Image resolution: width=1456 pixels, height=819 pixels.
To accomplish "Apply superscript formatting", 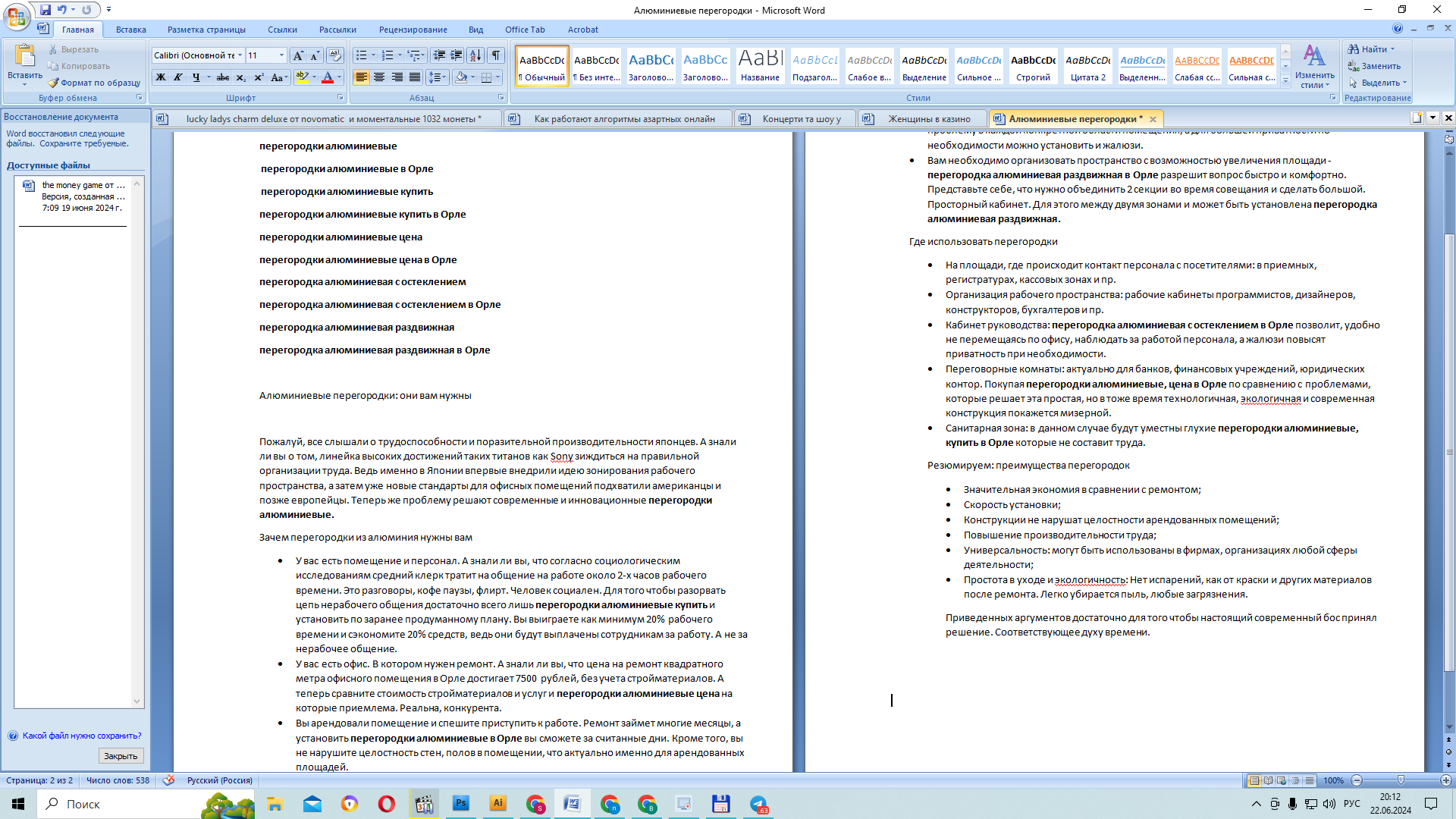I will coord(259,77).
